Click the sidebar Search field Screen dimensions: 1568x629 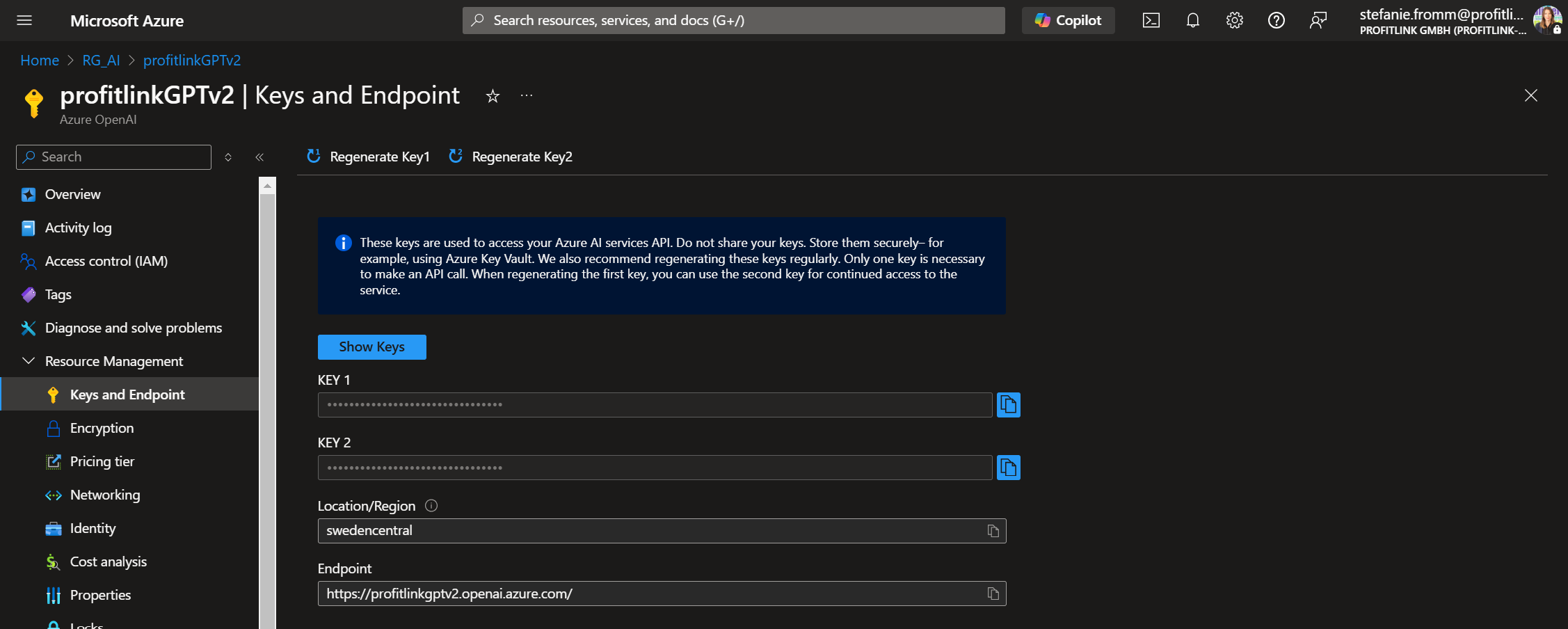click(x=113, y=157)
